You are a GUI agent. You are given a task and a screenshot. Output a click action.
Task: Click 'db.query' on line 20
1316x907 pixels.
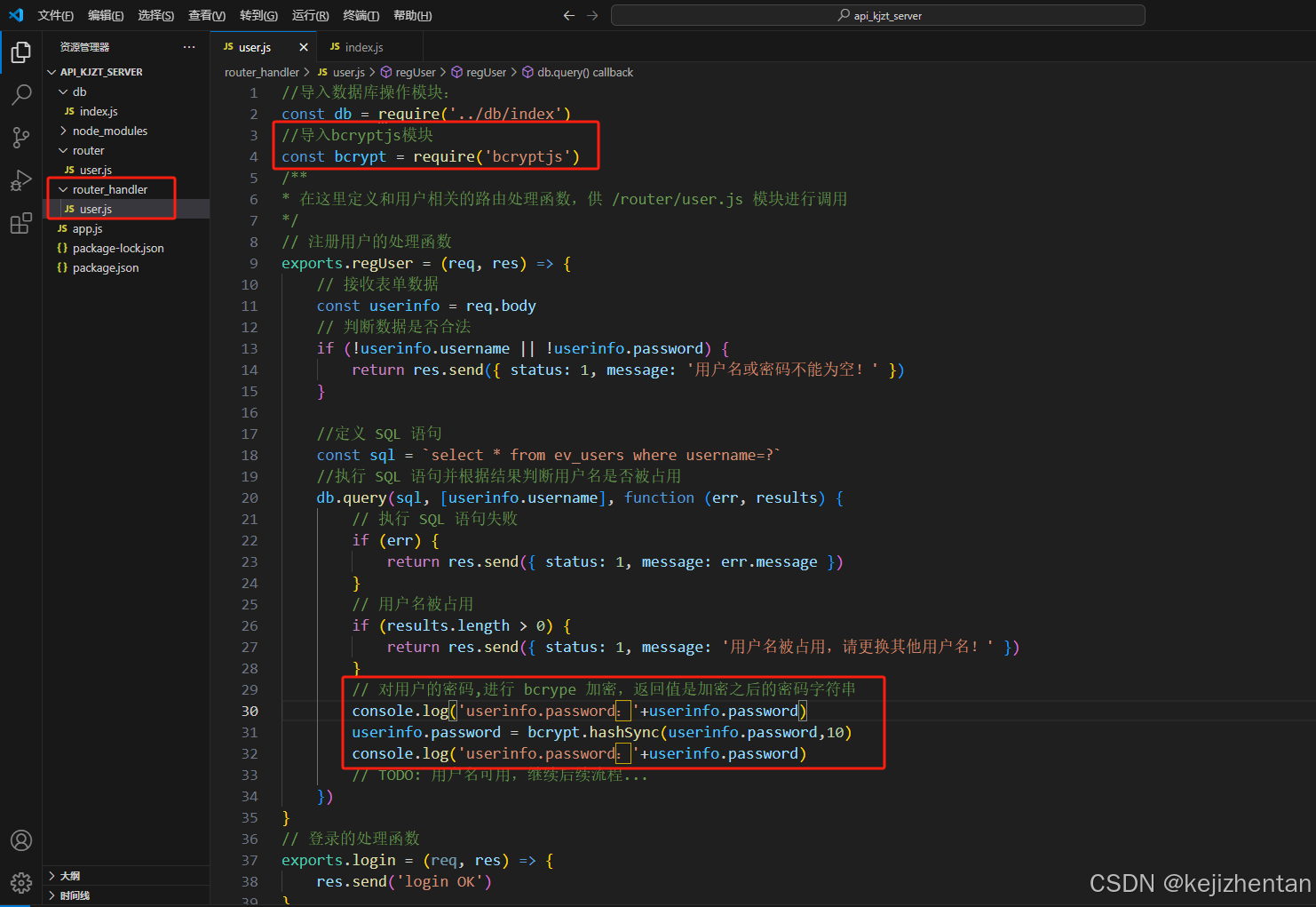352,497
